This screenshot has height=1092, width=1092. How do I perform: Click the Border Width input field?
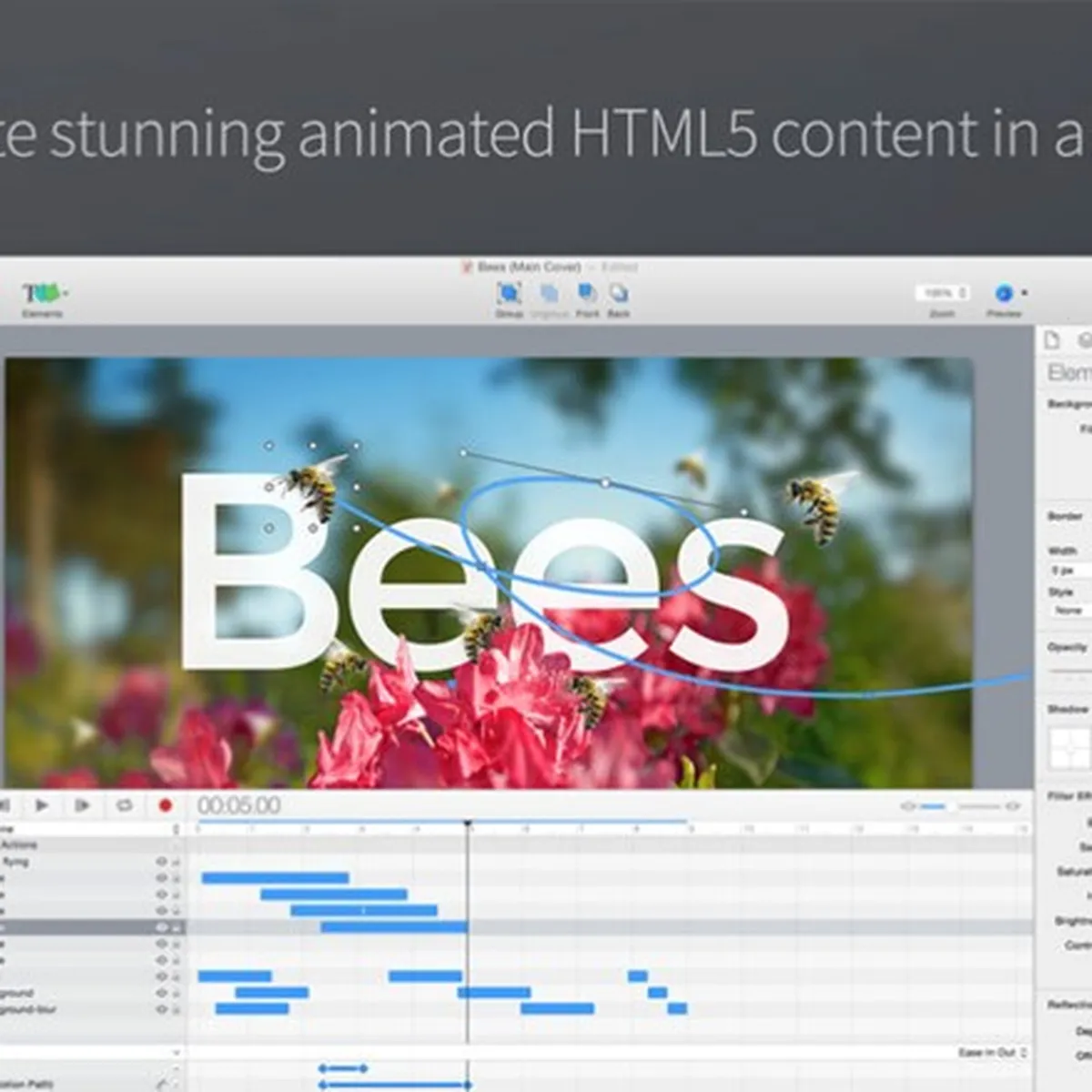point(1072,571)
